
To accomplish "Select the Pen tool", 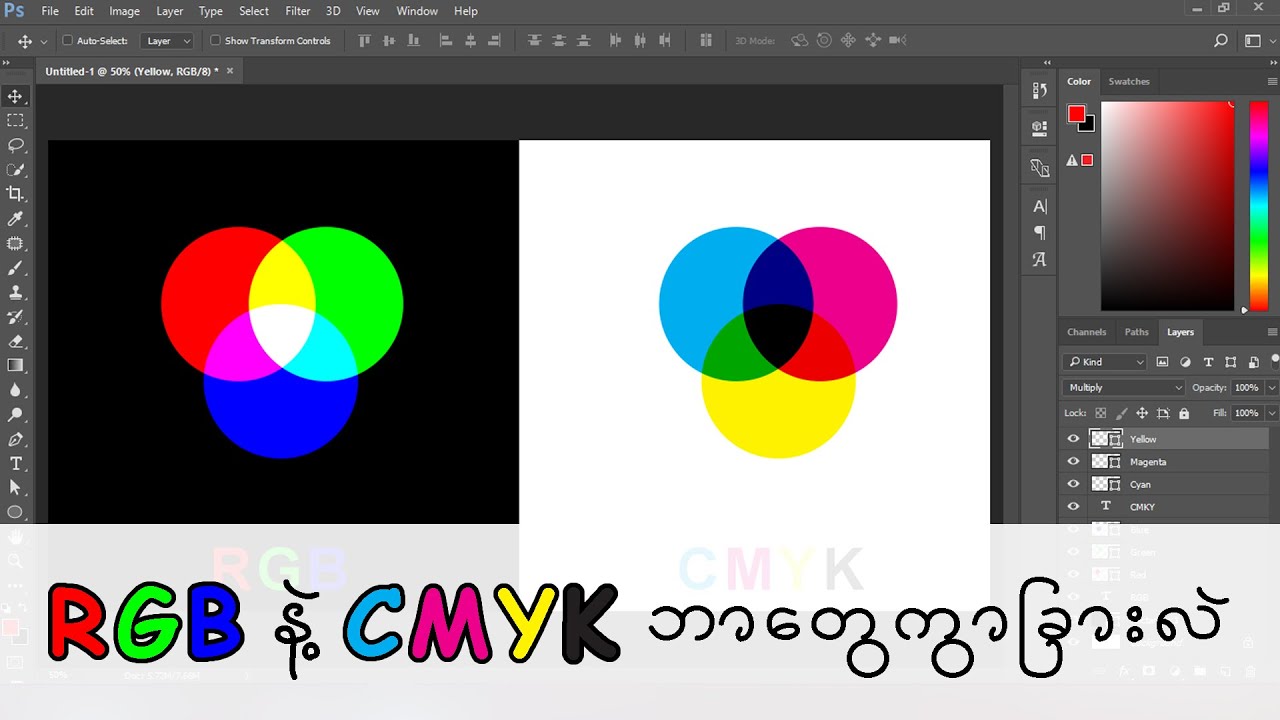I will [x=15, y=439].
